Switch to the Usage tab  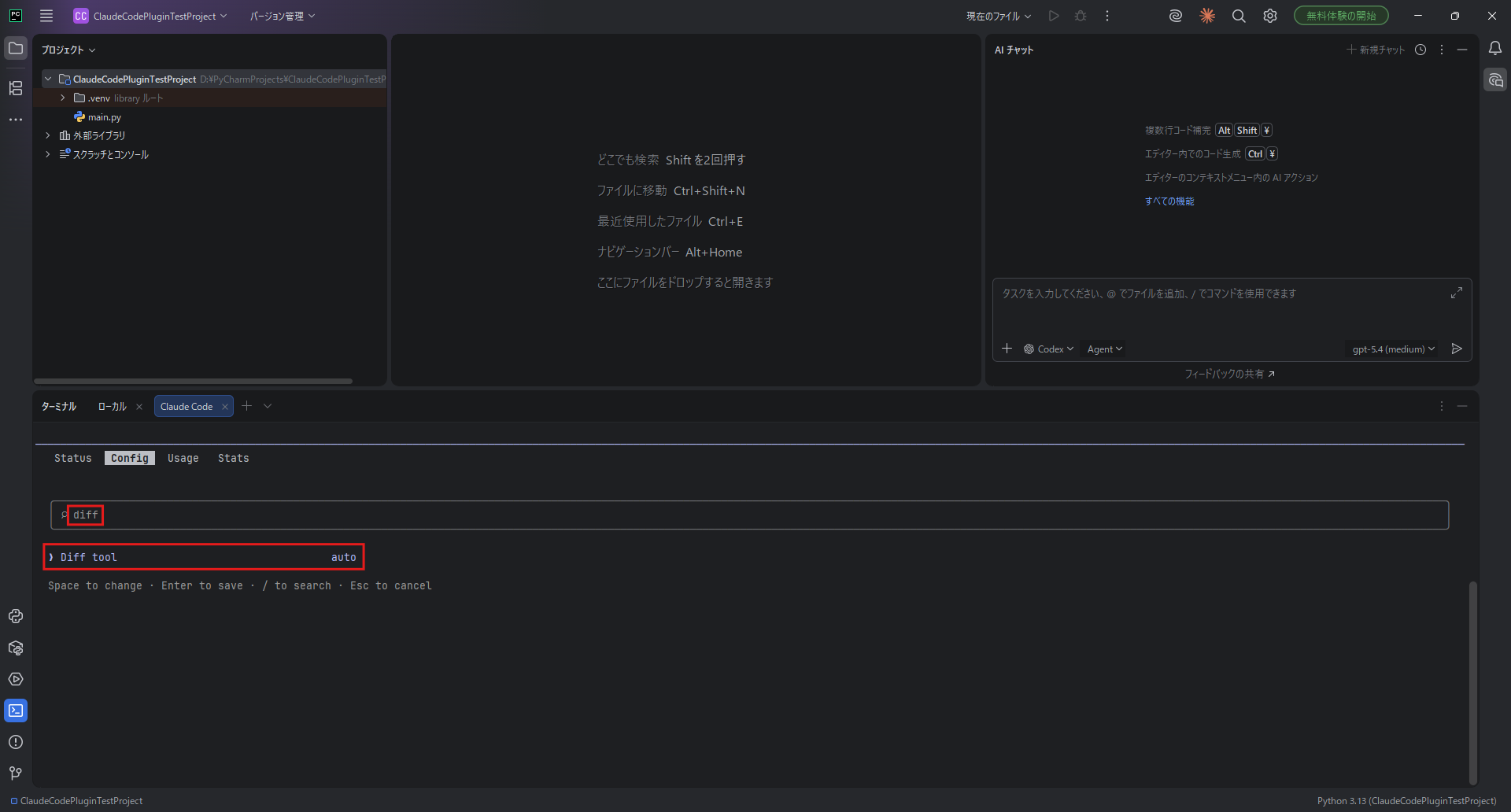pyautogui.click(x=183, y=458)
